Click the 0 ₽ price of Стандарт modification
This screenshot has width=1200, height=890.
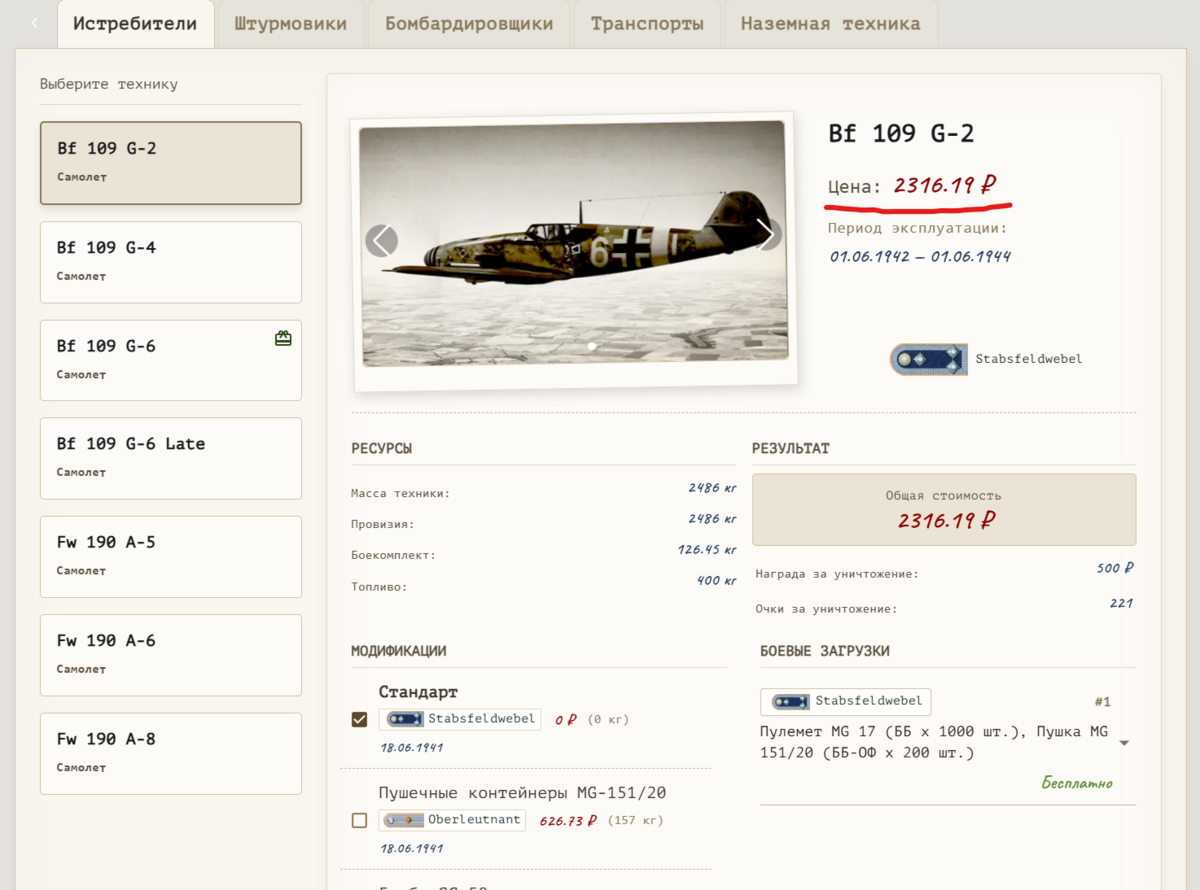[566, 720]
